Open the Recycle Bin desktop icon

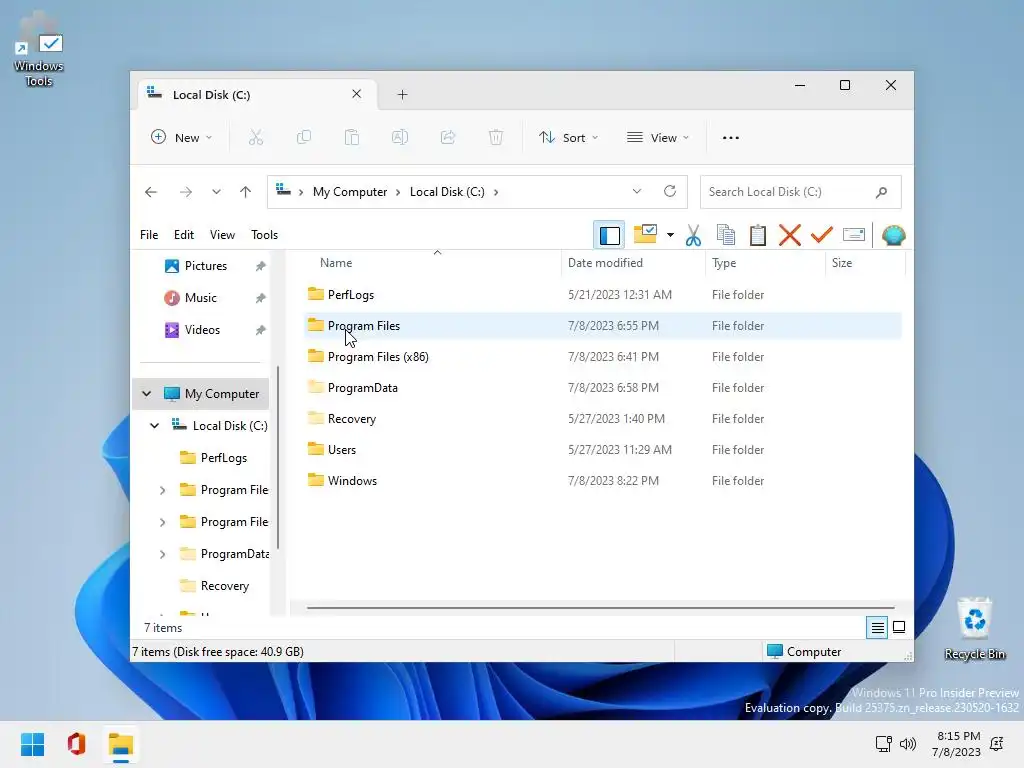(x=974, y=629)
